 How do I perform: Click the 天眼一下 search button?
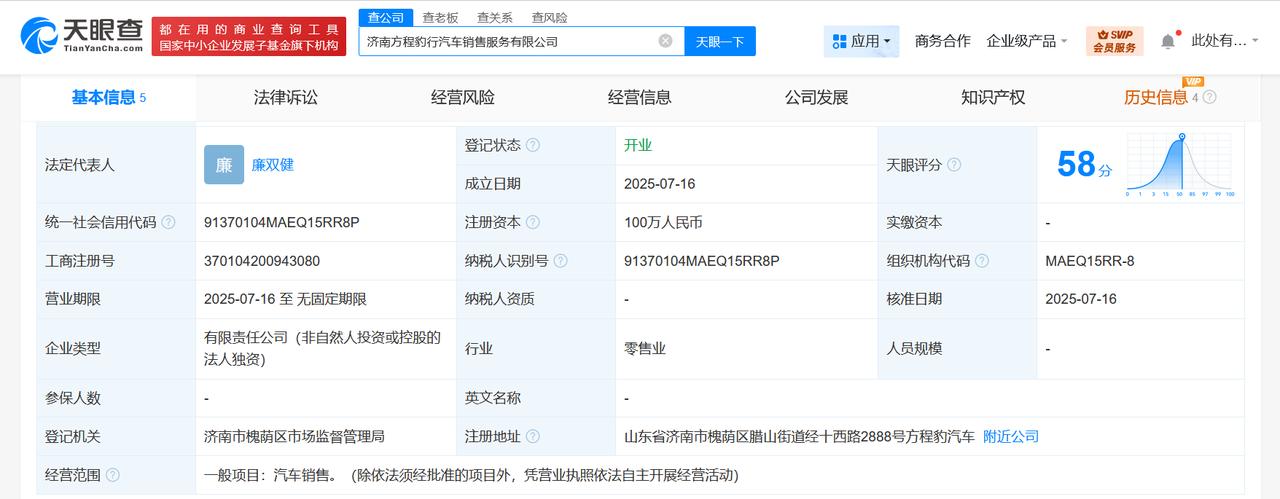720,41
